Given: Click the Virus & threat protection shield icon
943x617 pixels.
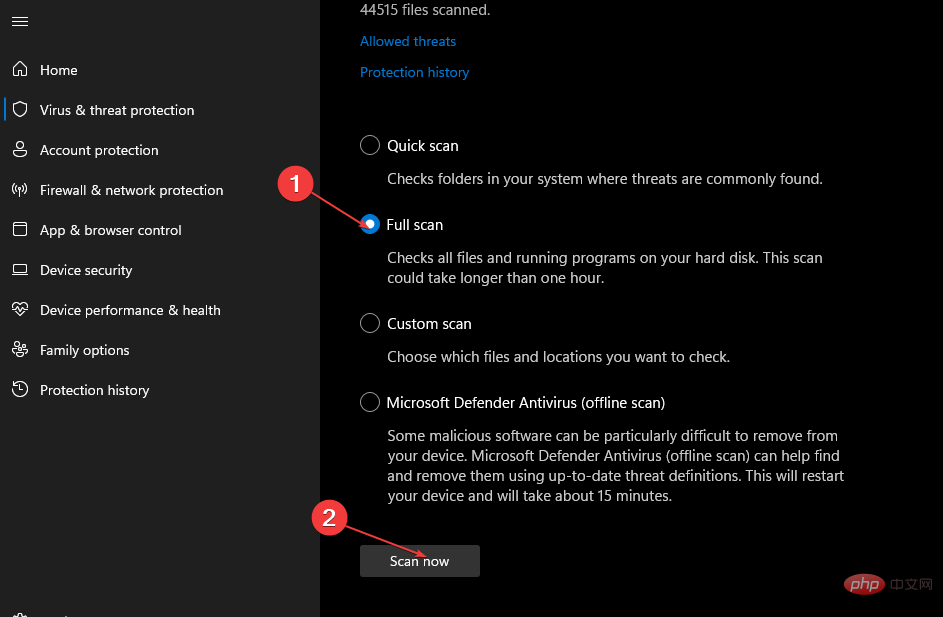Looking at the screenshot, I should coord(20,109).
